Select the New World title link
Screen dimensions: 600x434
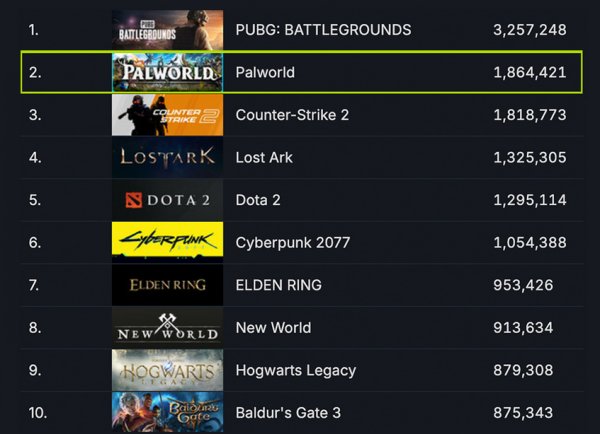point(273,327)
